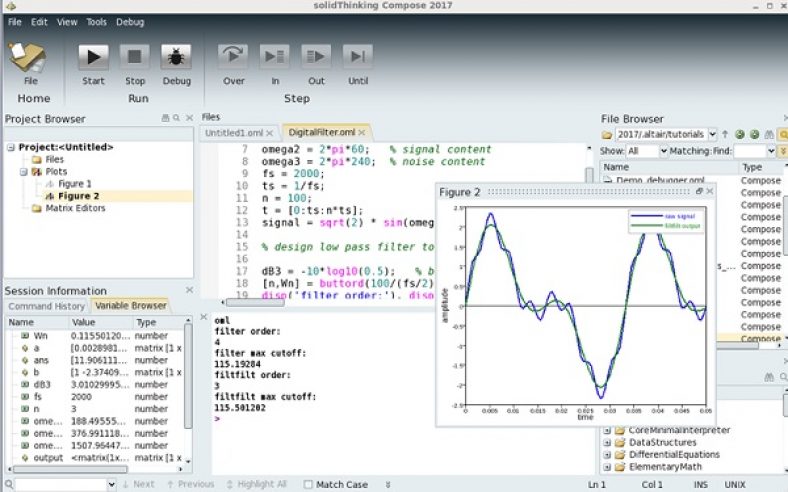The width and height of the screenshot is (788, 492).
Task: Go up a directory in File Browser
Action: pyautogui.click(x=727, y=134)
